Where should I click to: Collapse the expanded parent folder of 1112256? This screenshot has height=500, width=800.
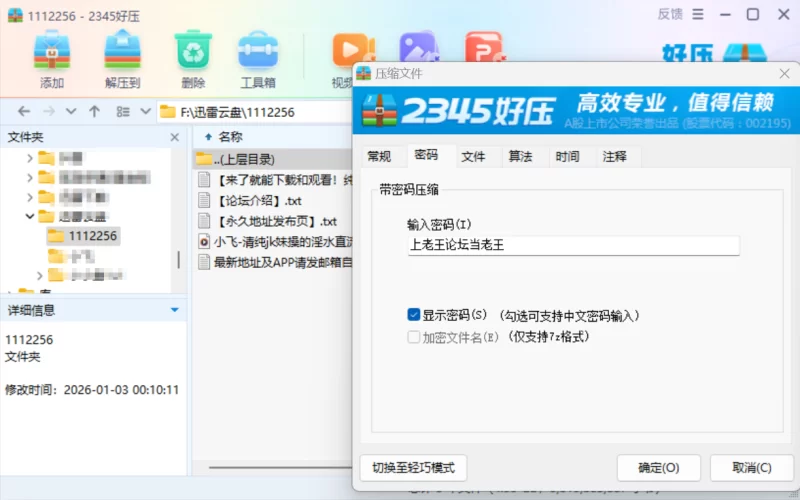click(x=30, y=216)
